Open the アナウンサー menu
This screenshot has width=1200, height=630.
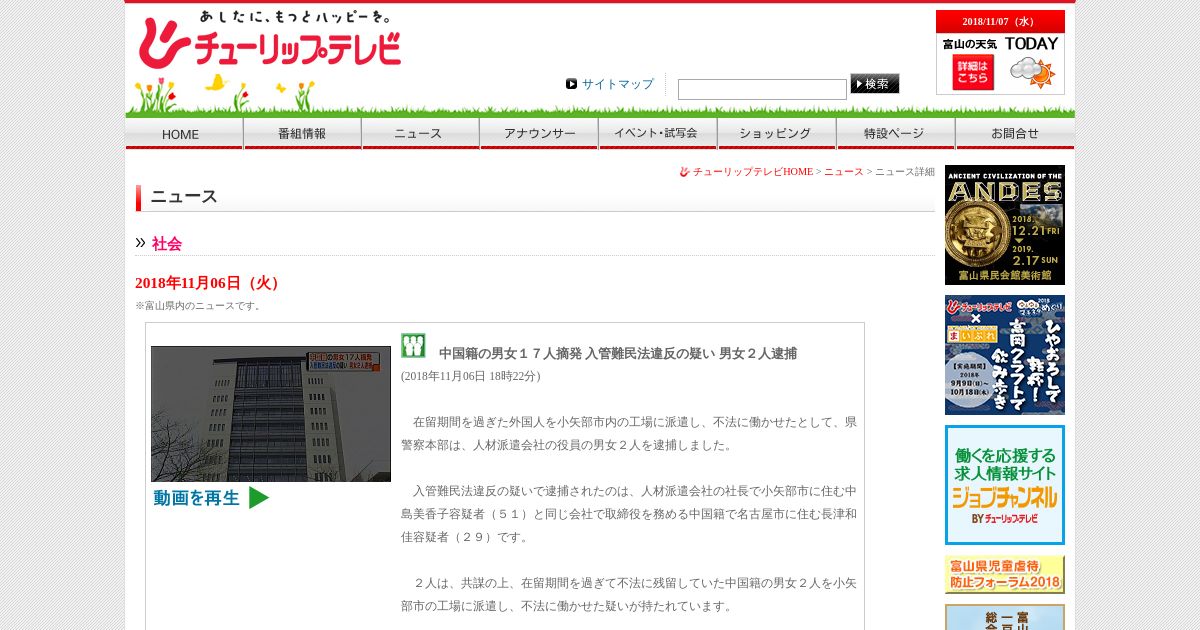[539, 134]
